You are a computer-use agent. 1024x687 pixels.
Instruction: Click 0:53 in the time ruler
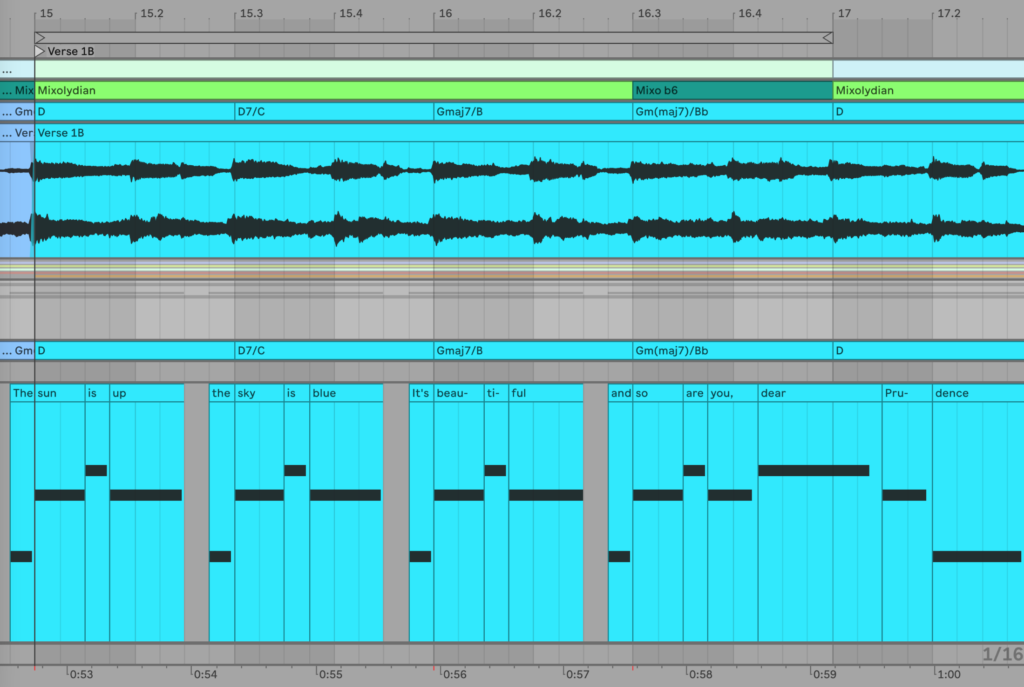81,674
